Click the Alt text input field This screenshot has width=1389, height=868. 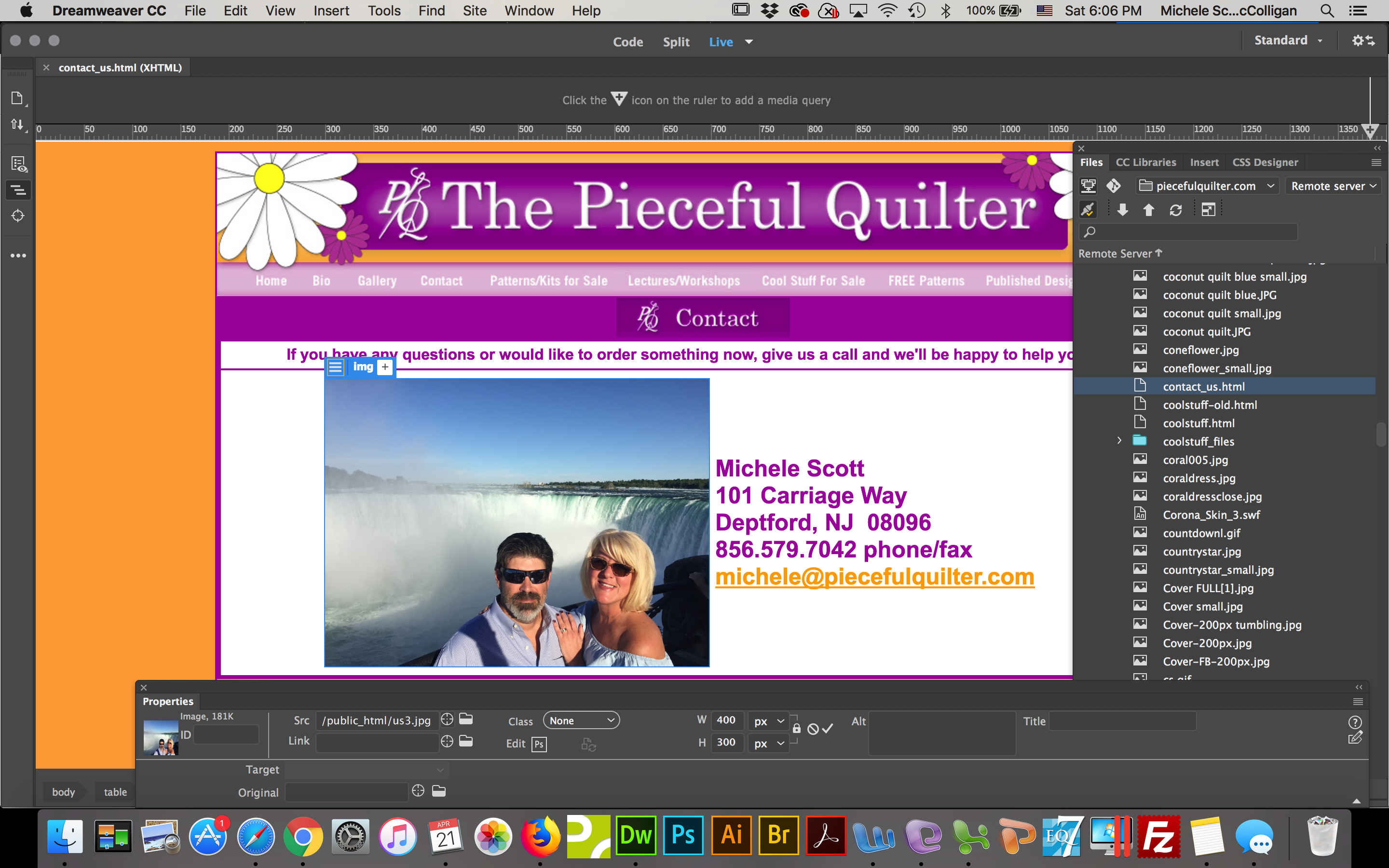click(x=942, y=732)
